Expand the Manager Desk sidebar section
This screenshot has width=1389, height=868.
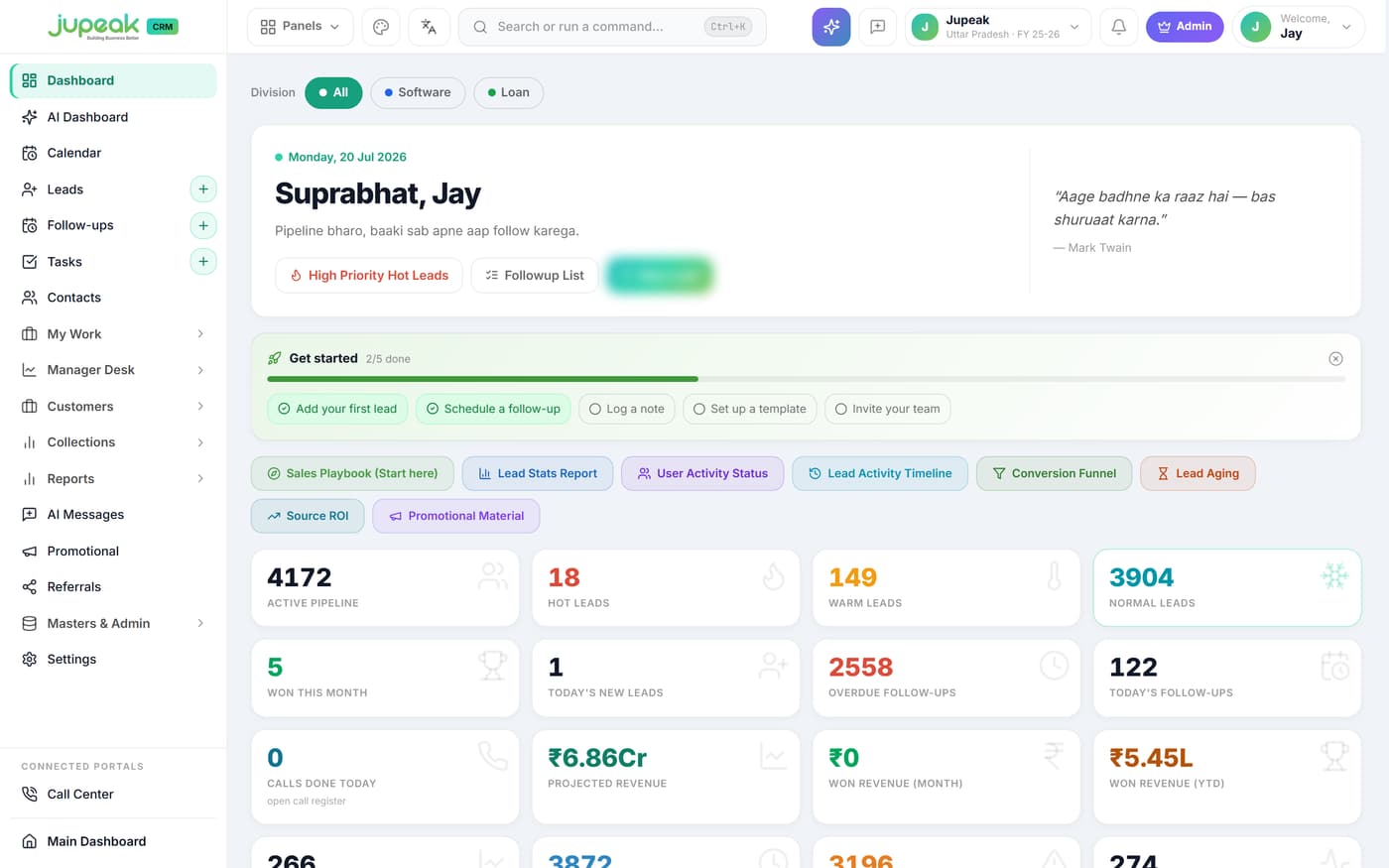(113, 370)
